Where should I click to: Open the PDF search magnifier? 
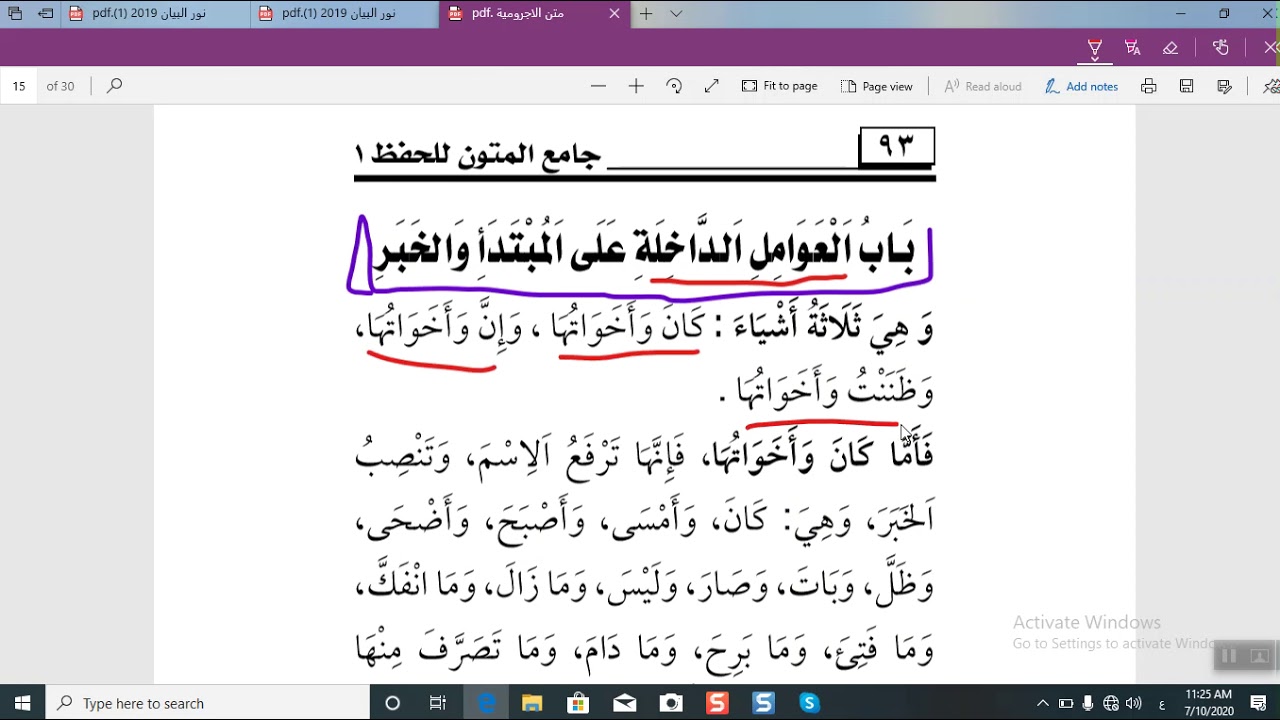(114, 86)
